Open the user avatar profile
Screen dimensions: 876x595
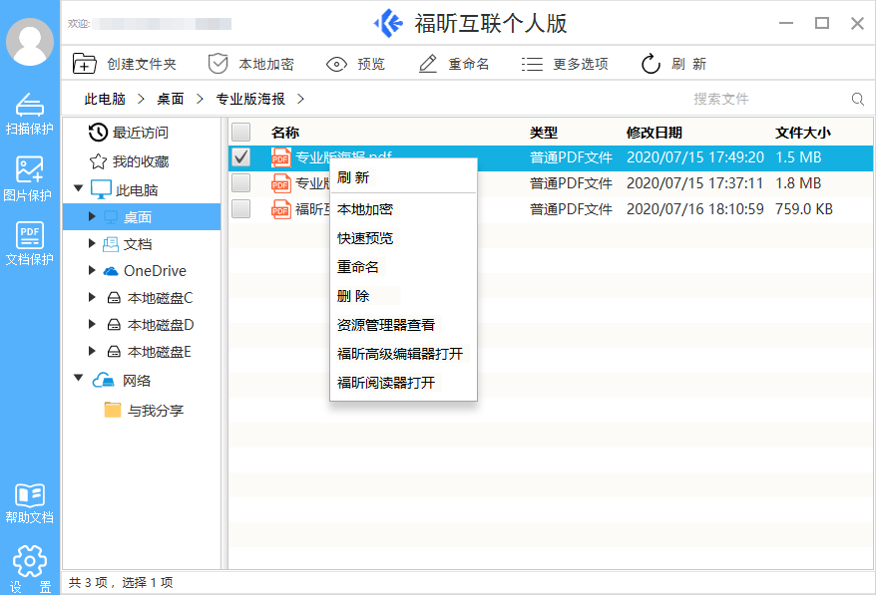[x=30, y=42]
